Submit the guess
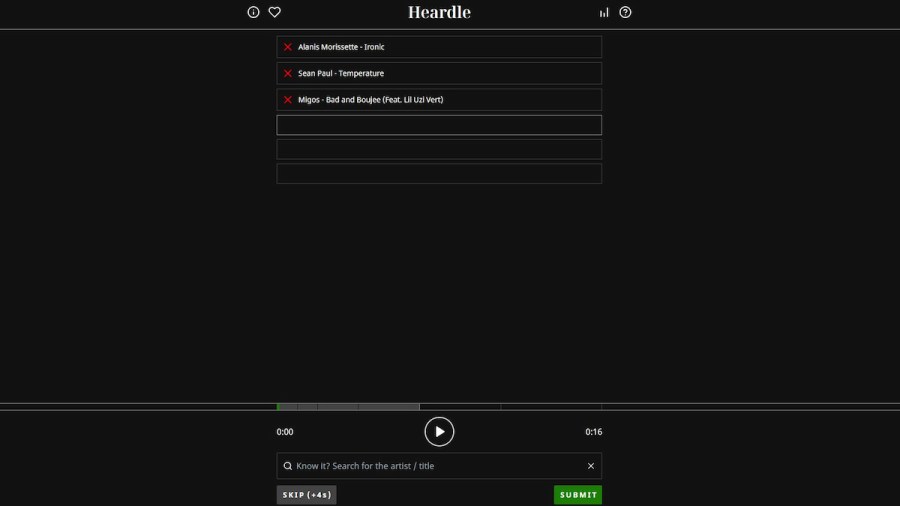 (578, 495)
